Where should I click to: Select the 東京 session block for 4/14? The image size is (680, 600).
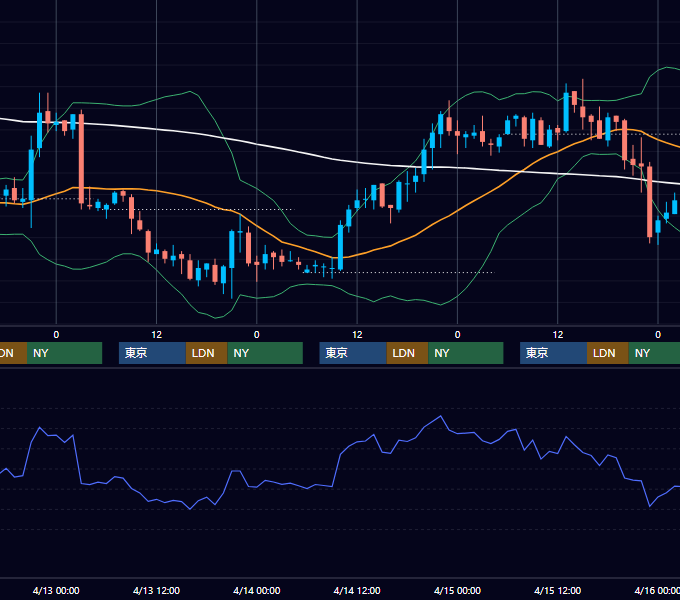pyautogui.click(x=353, y=353)
